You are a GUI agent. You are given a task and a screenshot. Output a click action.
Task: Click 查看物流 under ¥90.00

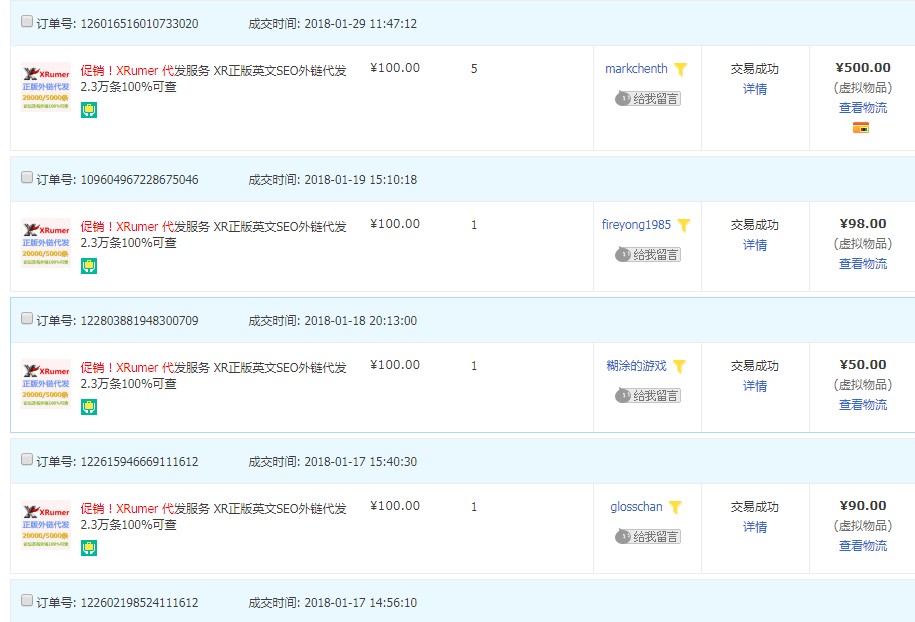click(862, 546)
